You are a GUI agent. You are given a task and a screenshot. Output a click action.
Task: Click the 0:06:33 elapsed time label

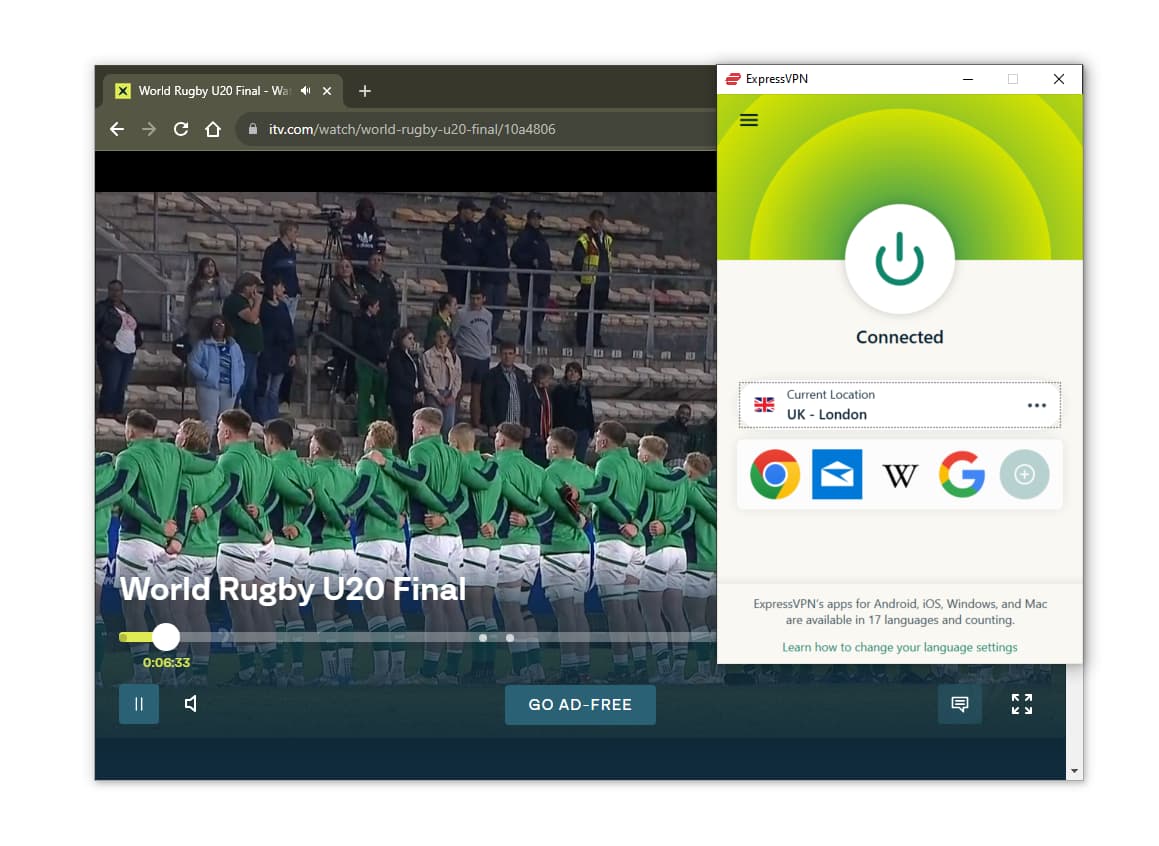pos(166,663)
